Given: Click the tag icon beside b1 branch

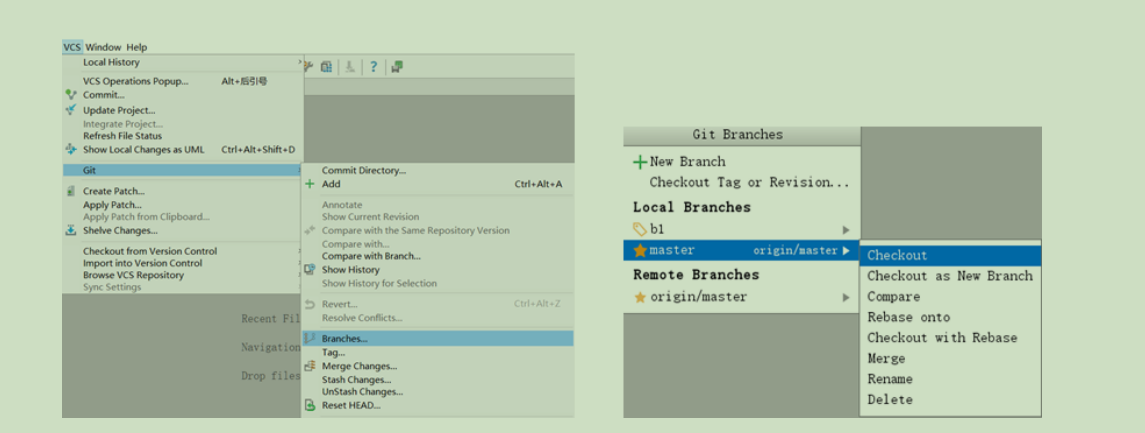Looking at the screenshot, I should coord(640,229).
